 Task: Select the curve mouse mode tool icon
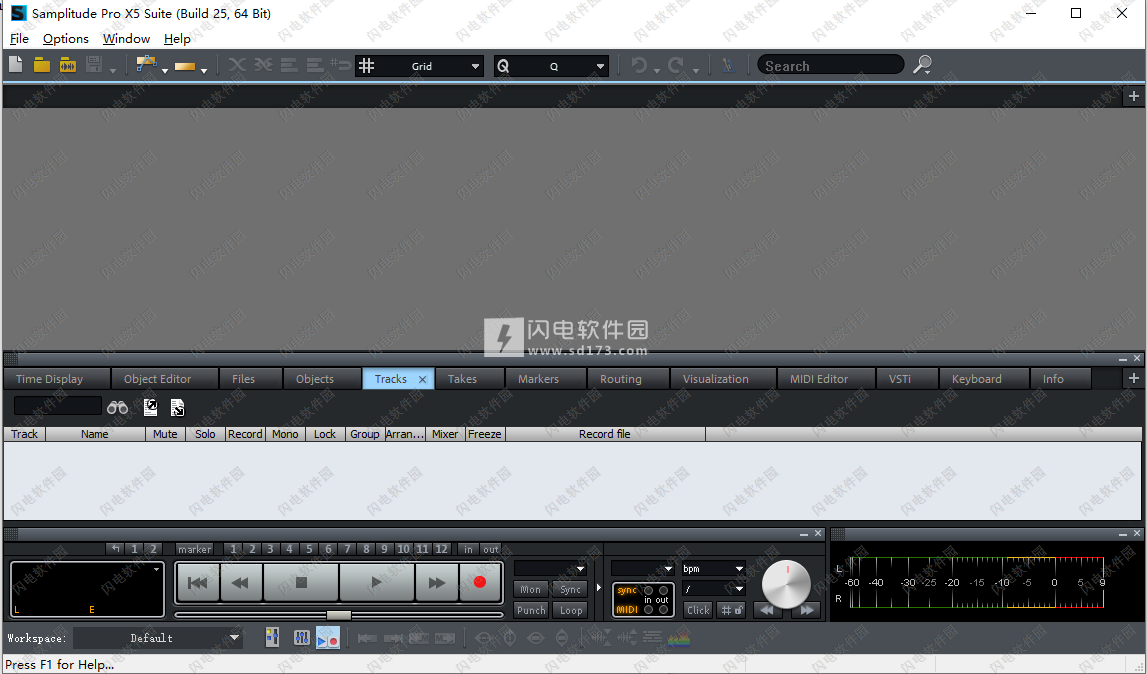tap(146, 64)
